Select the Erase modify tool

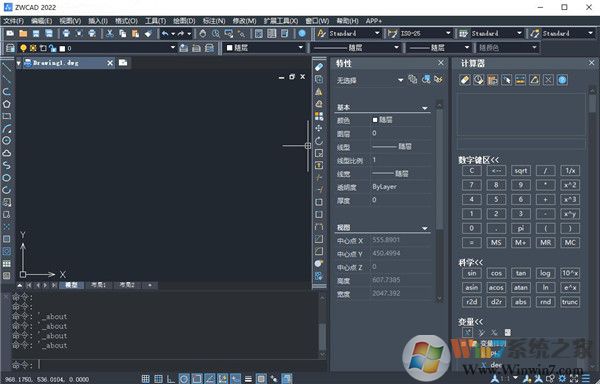[319, 67]
